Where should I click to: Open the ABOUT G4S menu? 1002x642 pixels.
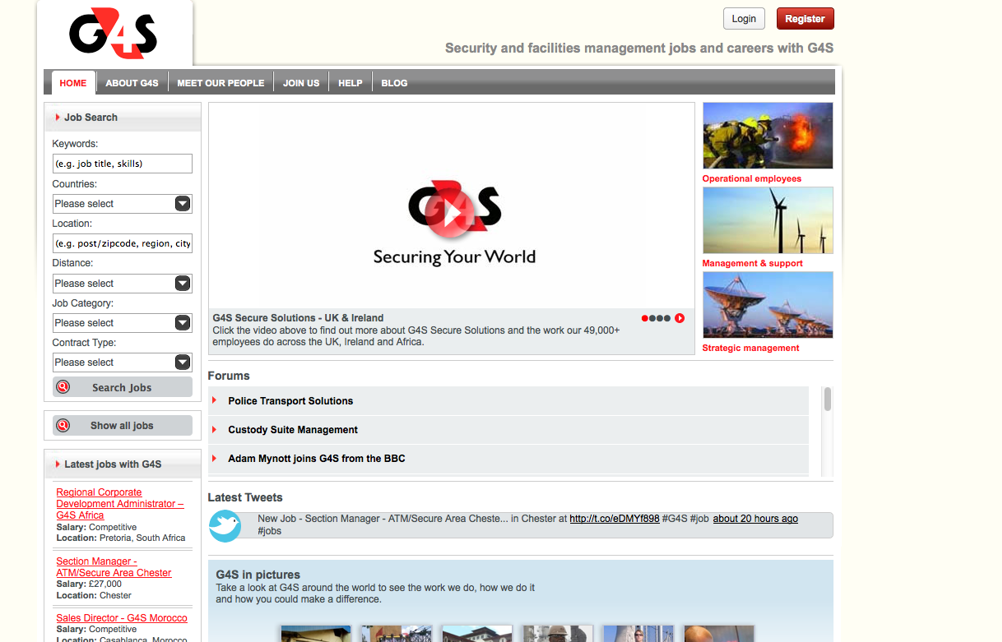pos(132,83)
